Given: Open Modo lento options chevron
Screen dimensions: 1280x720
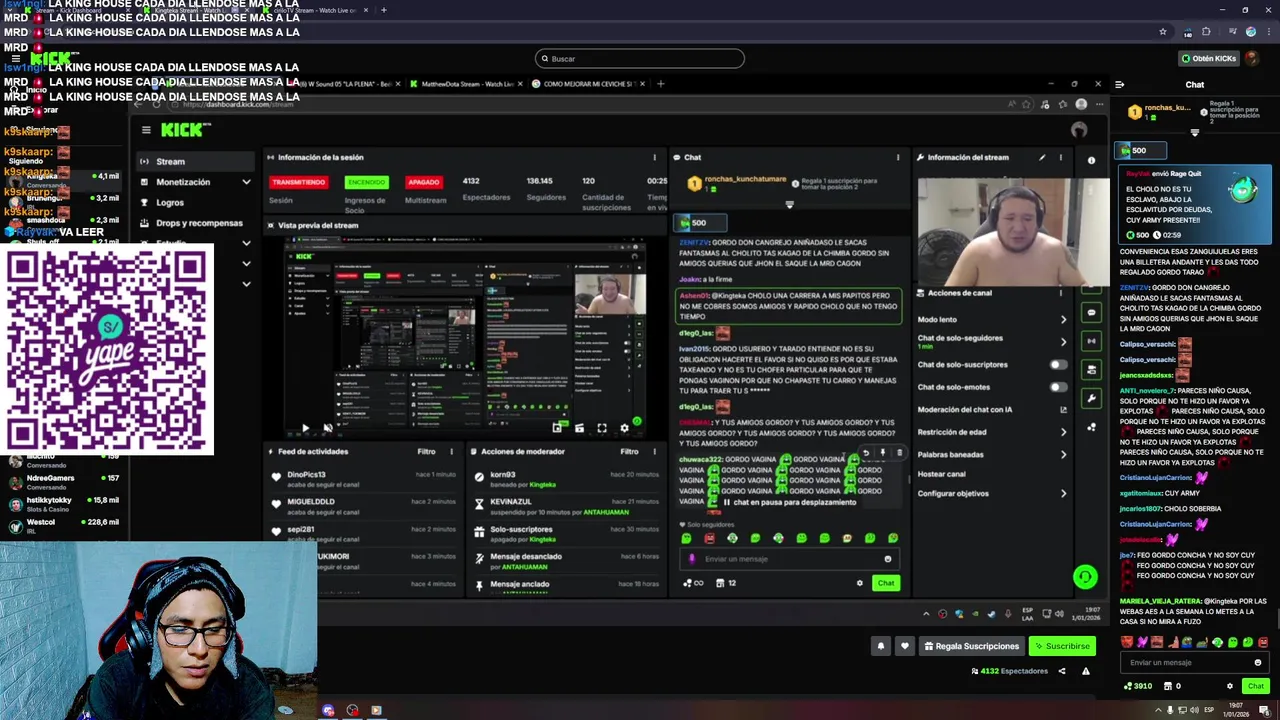Looking at the screenshot, I should tap(1063, 320).
